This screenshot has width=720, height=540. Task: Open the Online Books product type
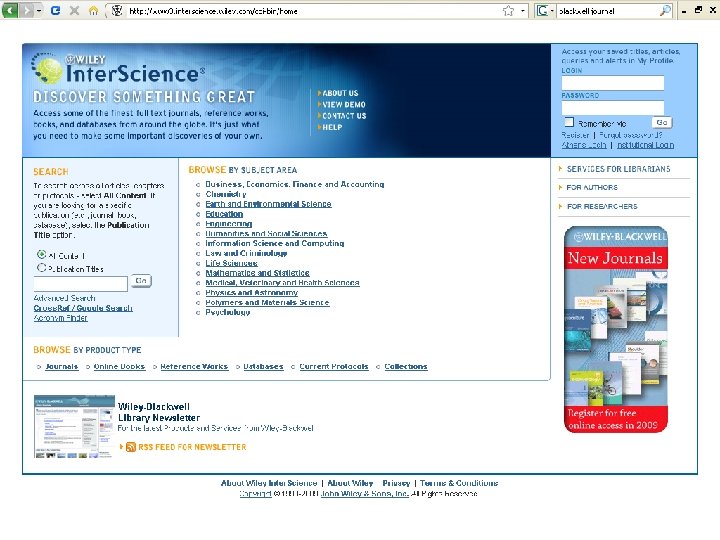(119, 366)
